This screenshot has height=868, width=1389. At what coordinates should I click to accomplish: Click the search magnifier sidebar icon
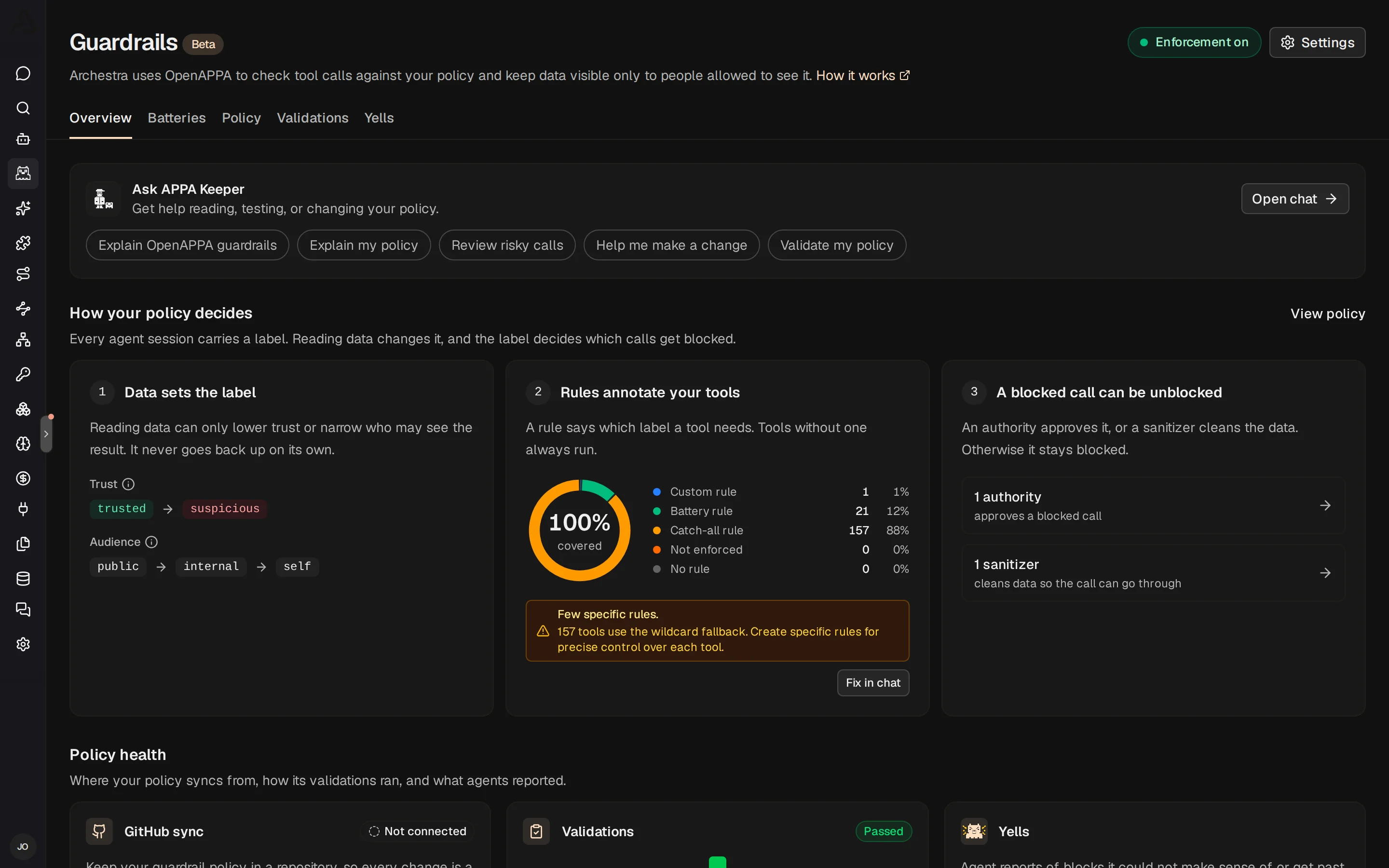click(23, 108)
